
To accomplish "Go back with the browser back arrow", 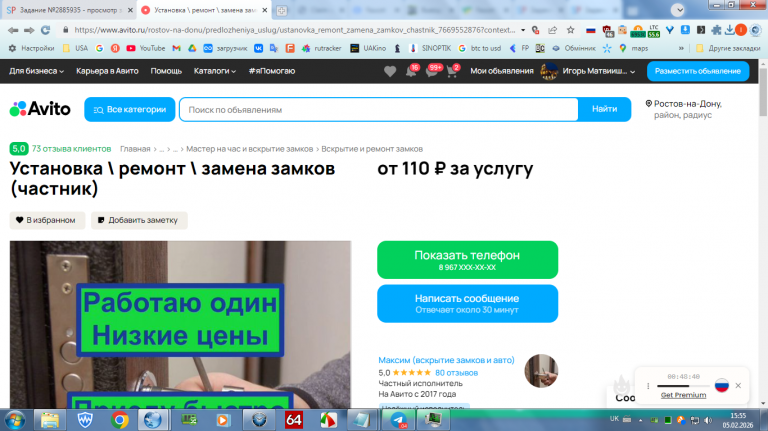I will point(13,30).
